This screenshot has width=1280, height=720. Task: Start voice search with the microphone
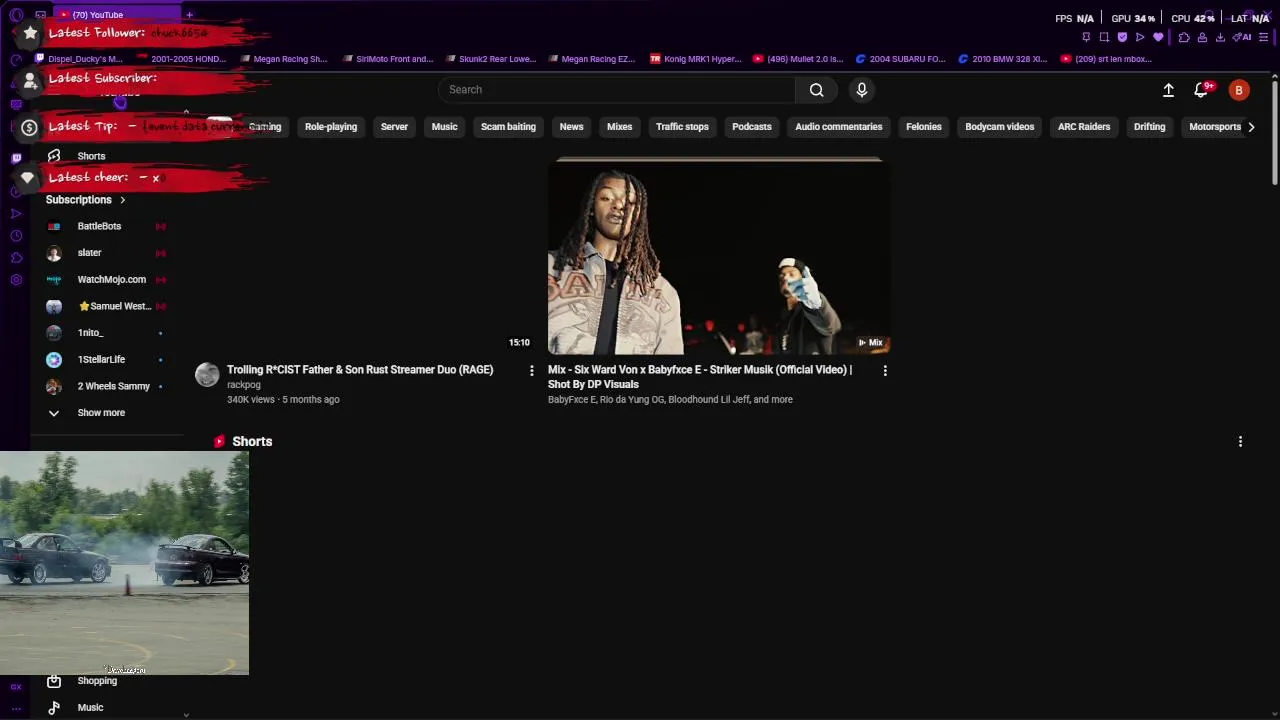[x=862, y=90]
